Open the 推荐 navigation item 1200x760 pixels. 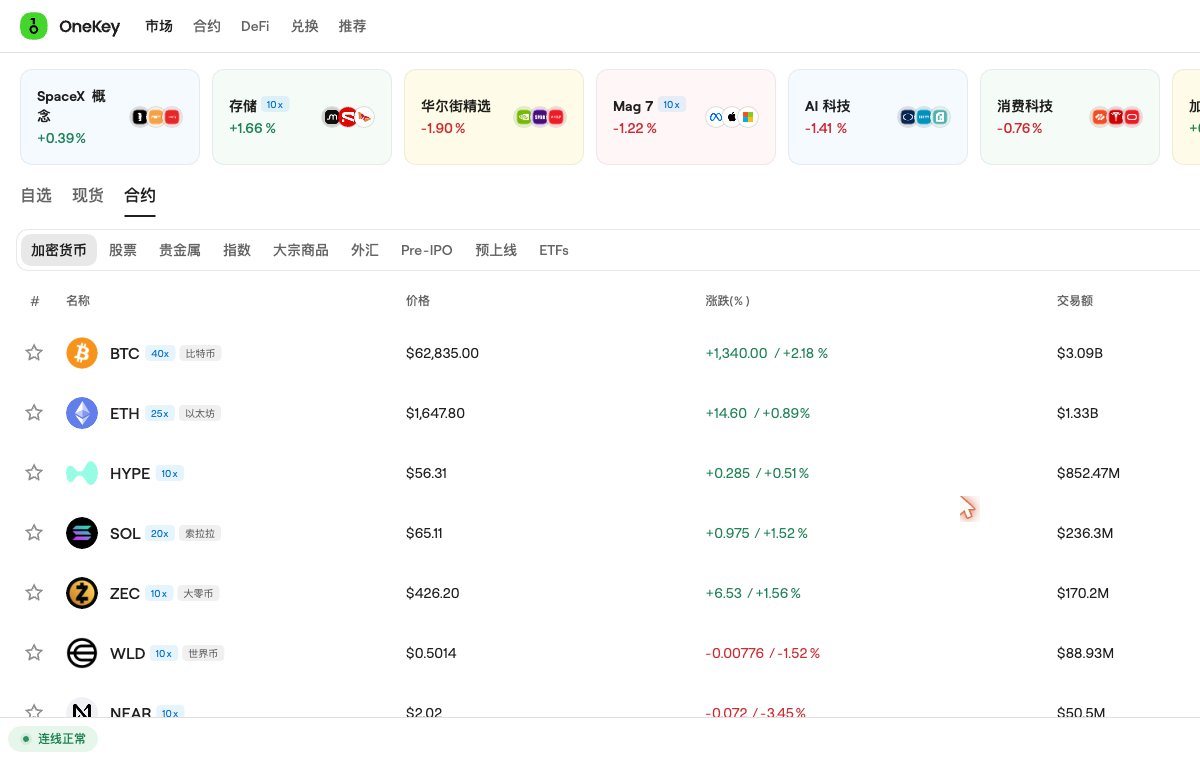353,26
